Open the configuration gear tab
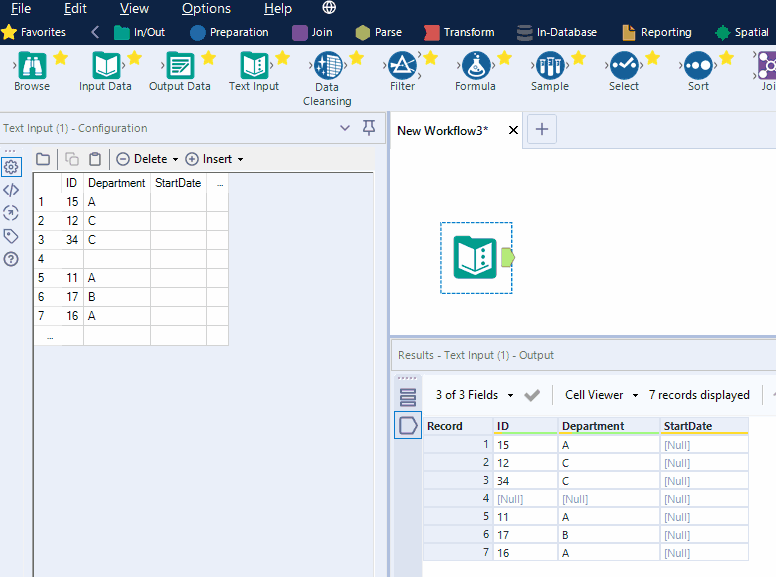The image size is (776, 577). pyautogui.click(x=11, y=167)
